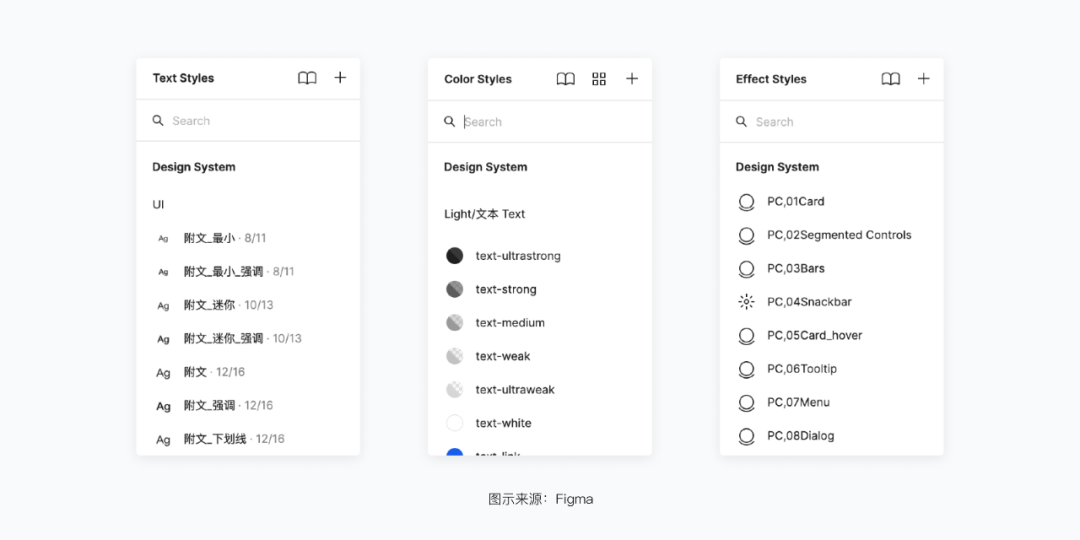Screen dimensions: 1080x540
Task: Click the blur sun icon beside PC,04Snackbar
Action: coord(746,302)
